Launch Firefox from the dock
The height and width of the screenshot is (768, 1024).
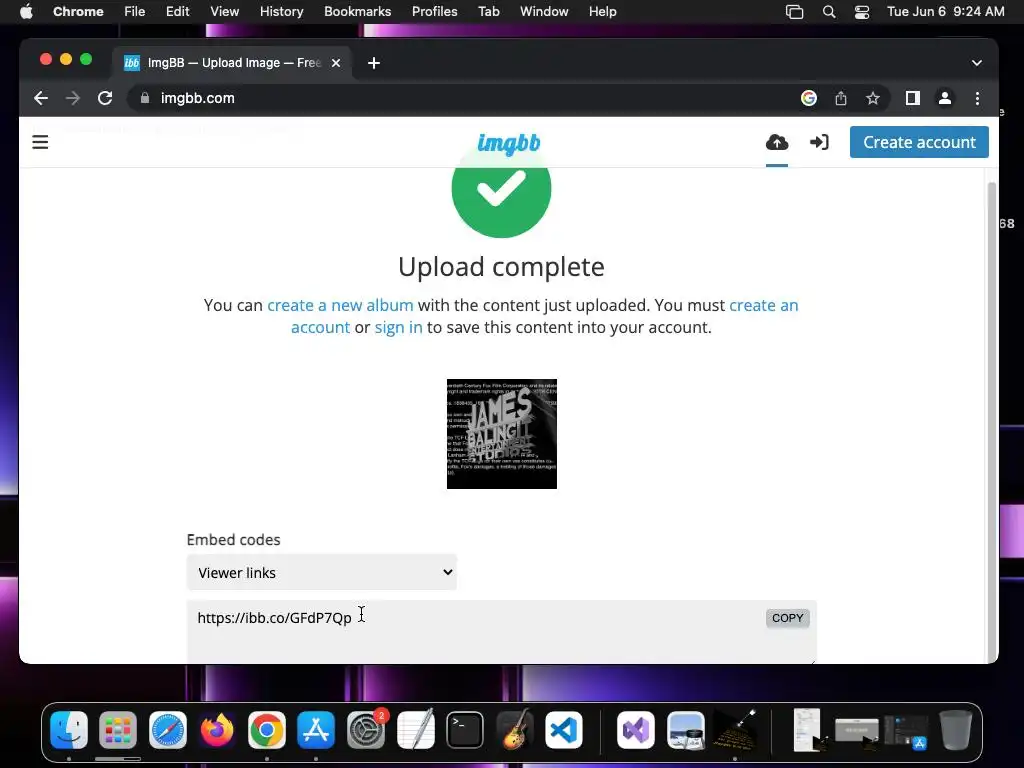(x=217, y=729)
